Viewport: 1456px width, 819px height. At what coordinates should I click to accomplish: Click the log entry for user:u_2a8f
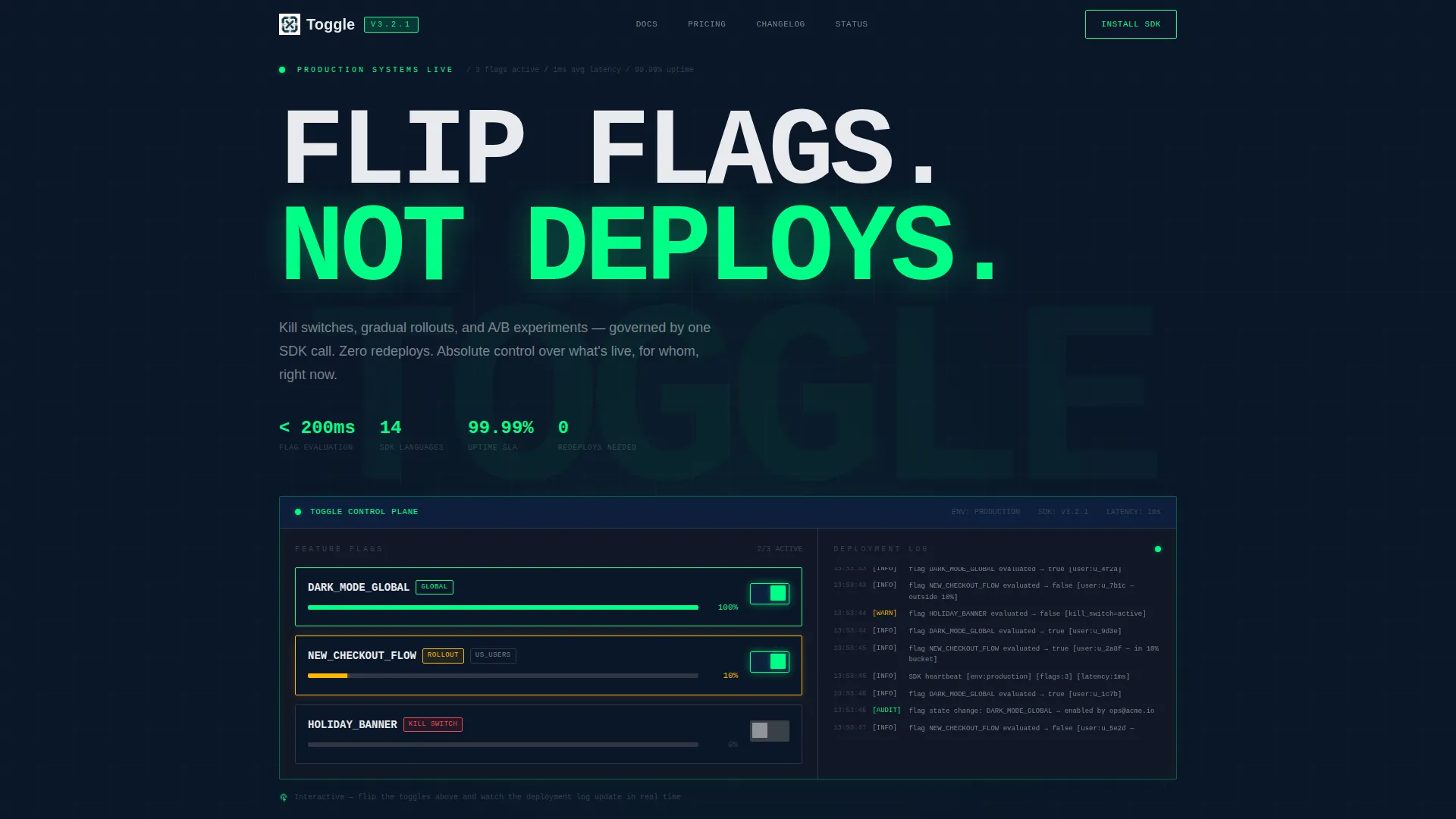[996, 654]
